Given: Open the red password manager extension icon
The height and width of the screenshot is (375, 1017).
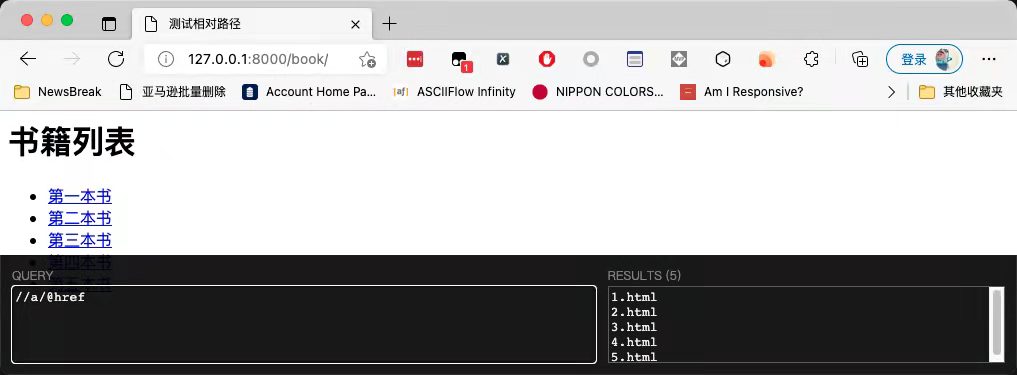Looking at the screenshot, I should click(x=415, y=59).
